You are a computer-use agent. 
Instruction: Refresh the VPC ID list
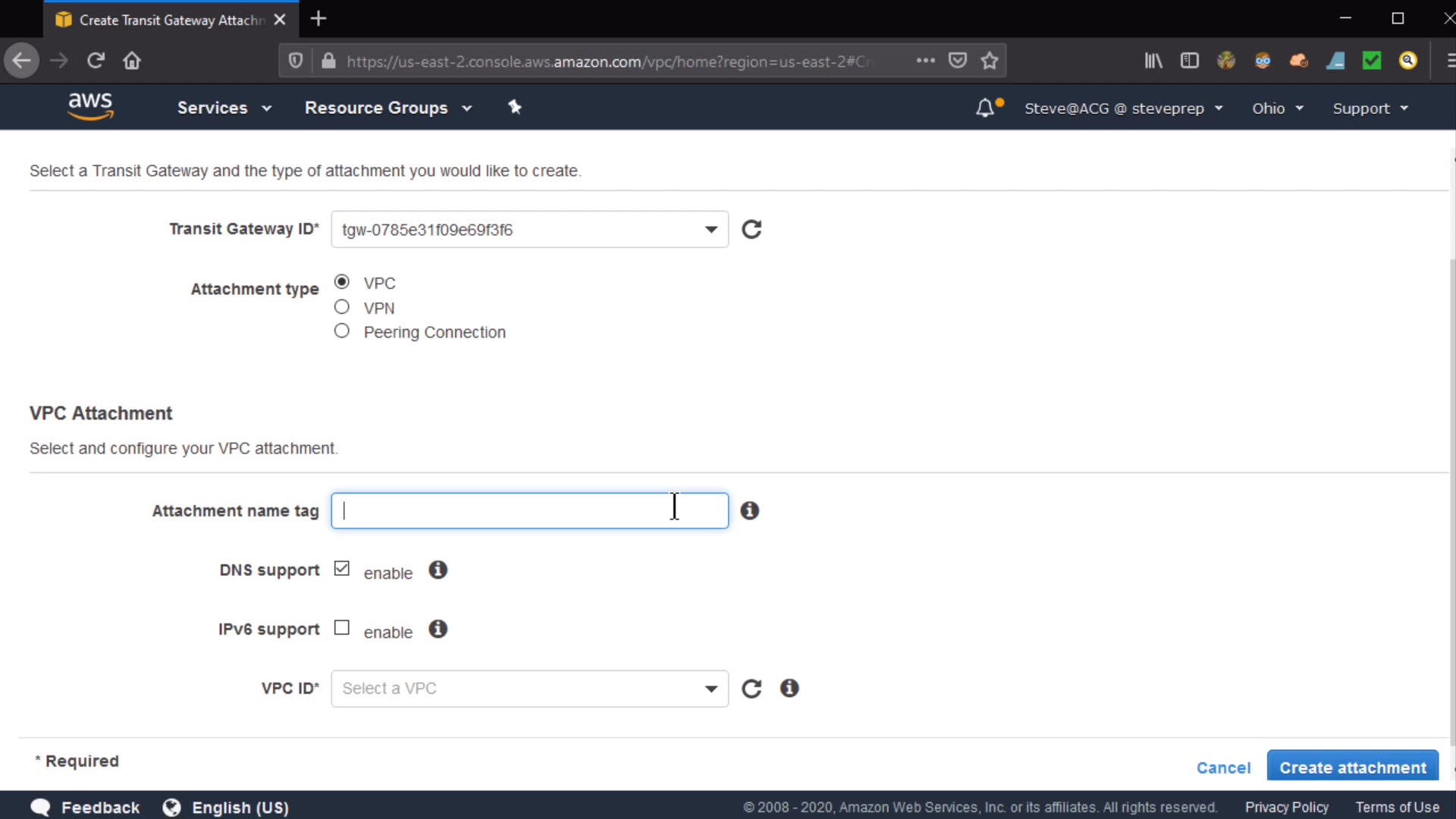click(x=751, y=688)
